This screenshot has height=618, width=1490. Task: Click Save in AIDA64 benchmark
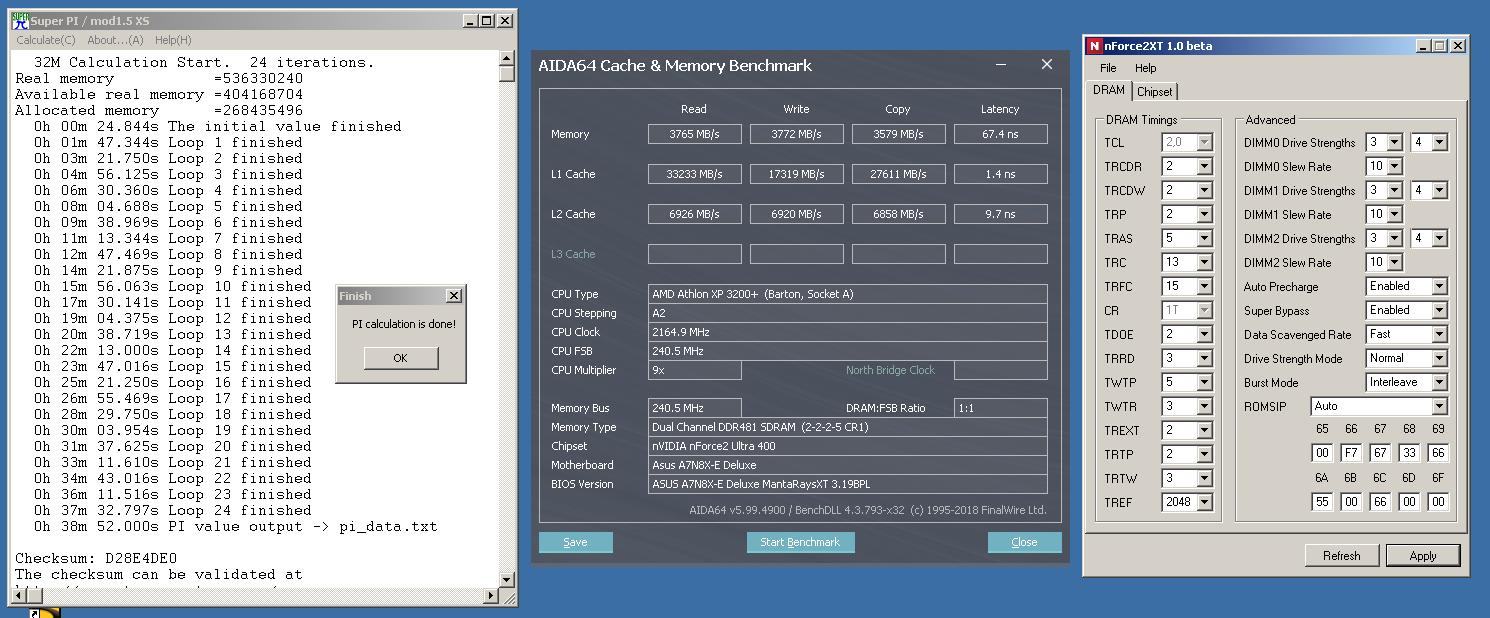pyautogui.click(x=576, y=542)
